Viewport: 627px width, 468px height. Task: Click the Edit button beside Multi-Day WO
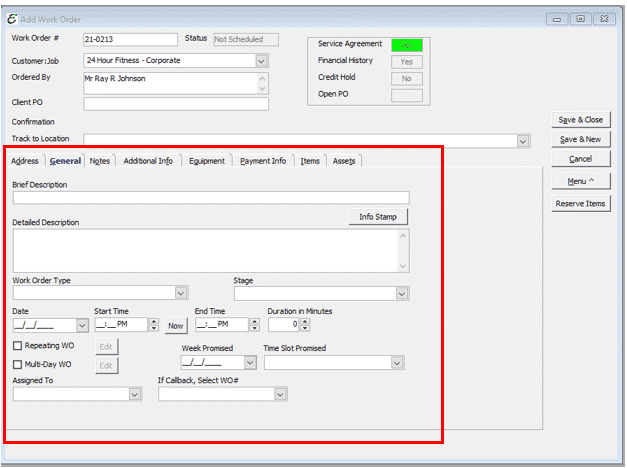tap(107, 366)
